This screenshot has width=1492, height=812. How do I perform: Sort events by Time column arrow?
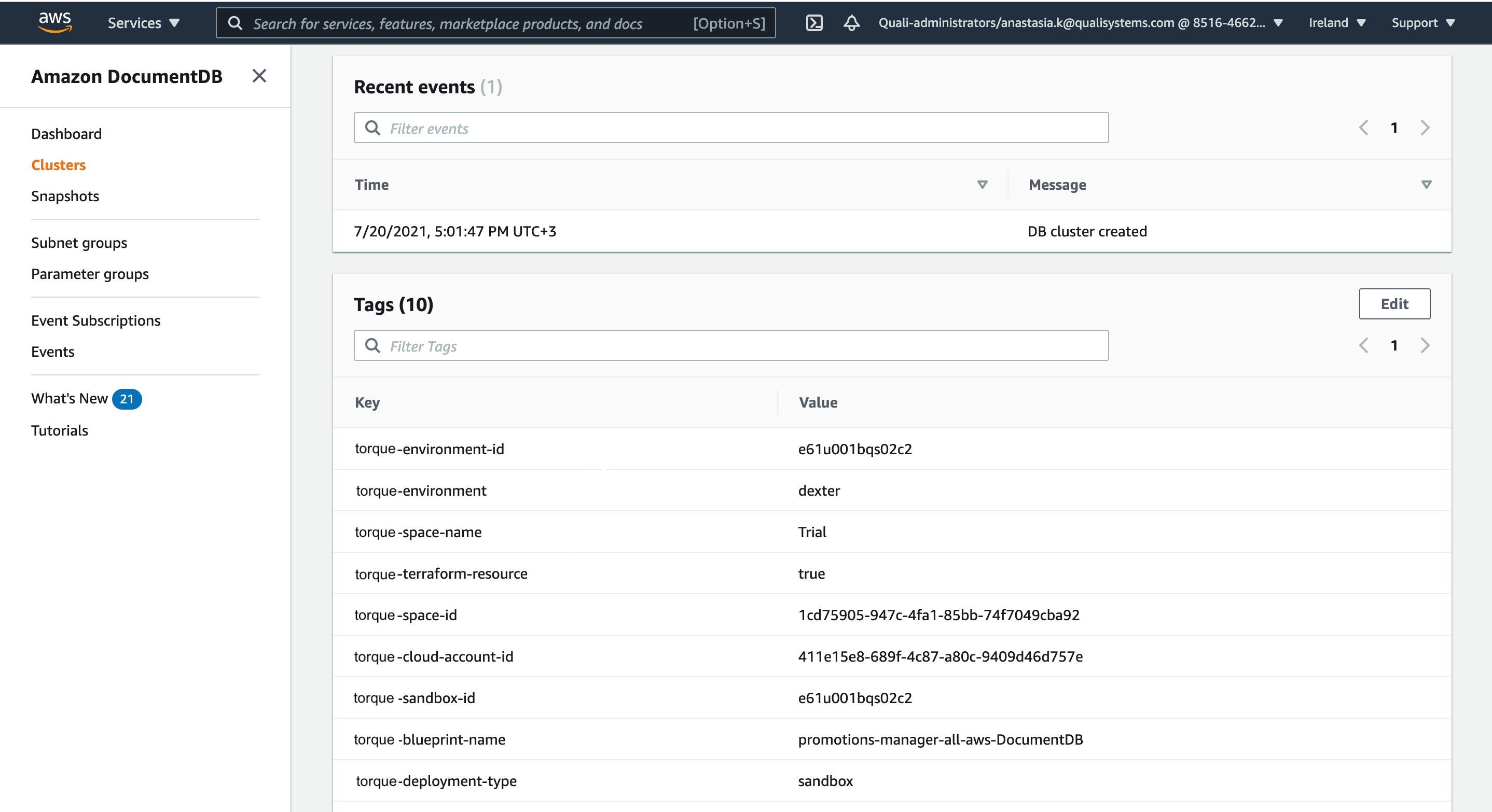pyautogui.click(x=982, y=185)
